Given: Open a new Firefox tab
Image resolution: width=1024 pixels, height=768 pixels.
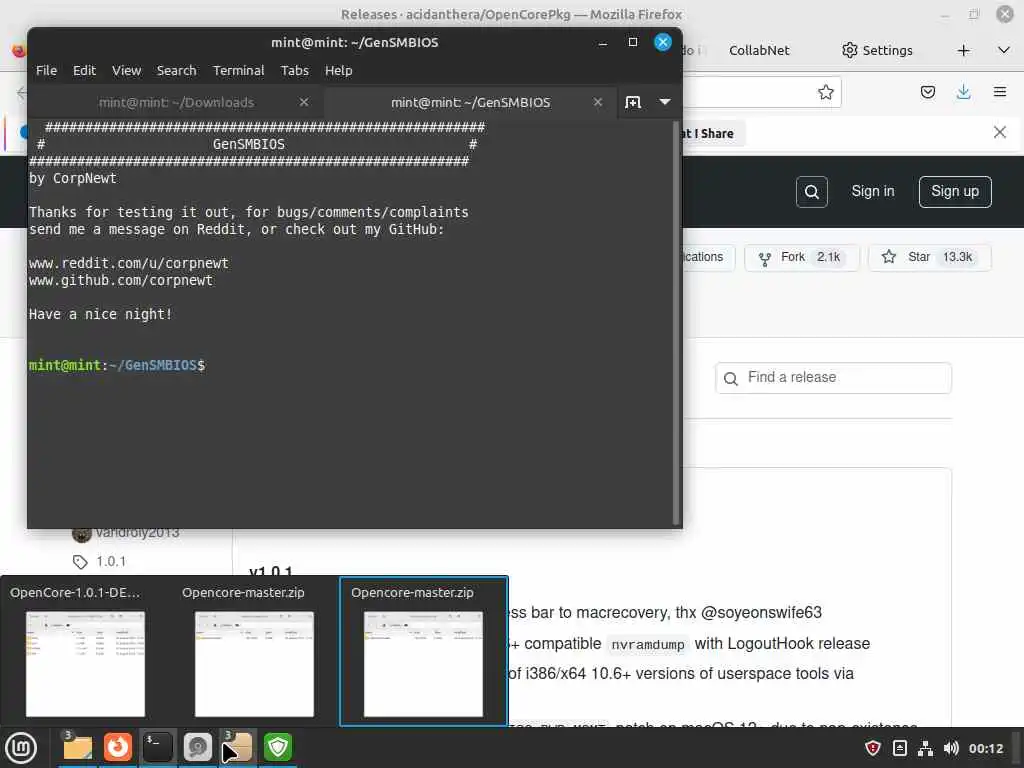Looking at the screenshot, I should (963, 50).
